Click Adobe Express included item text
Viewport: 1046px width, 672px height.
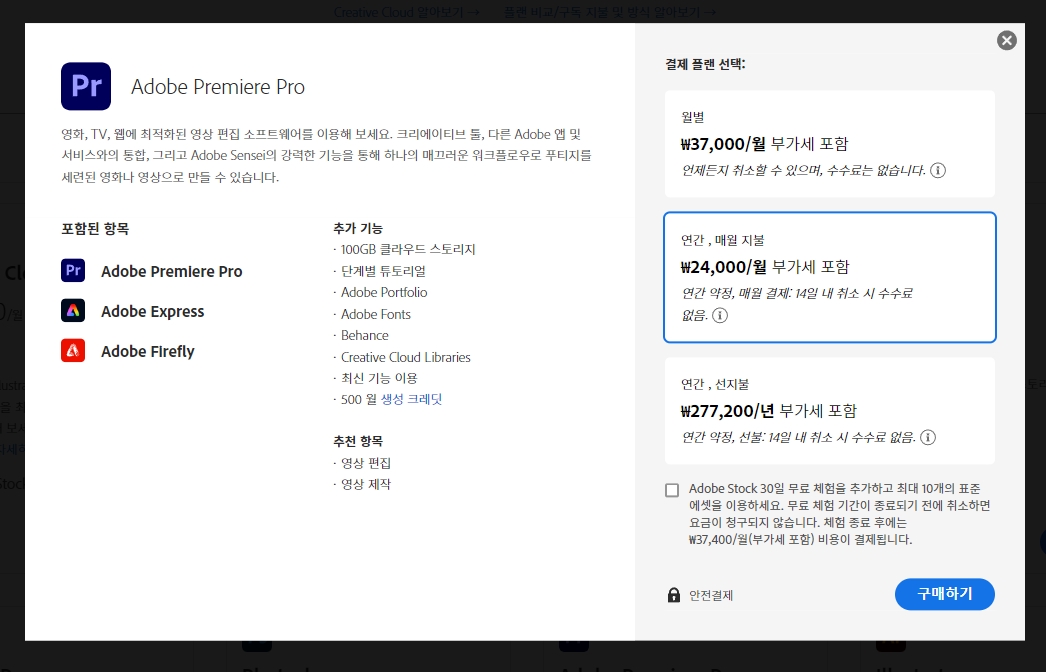[153, 312]
